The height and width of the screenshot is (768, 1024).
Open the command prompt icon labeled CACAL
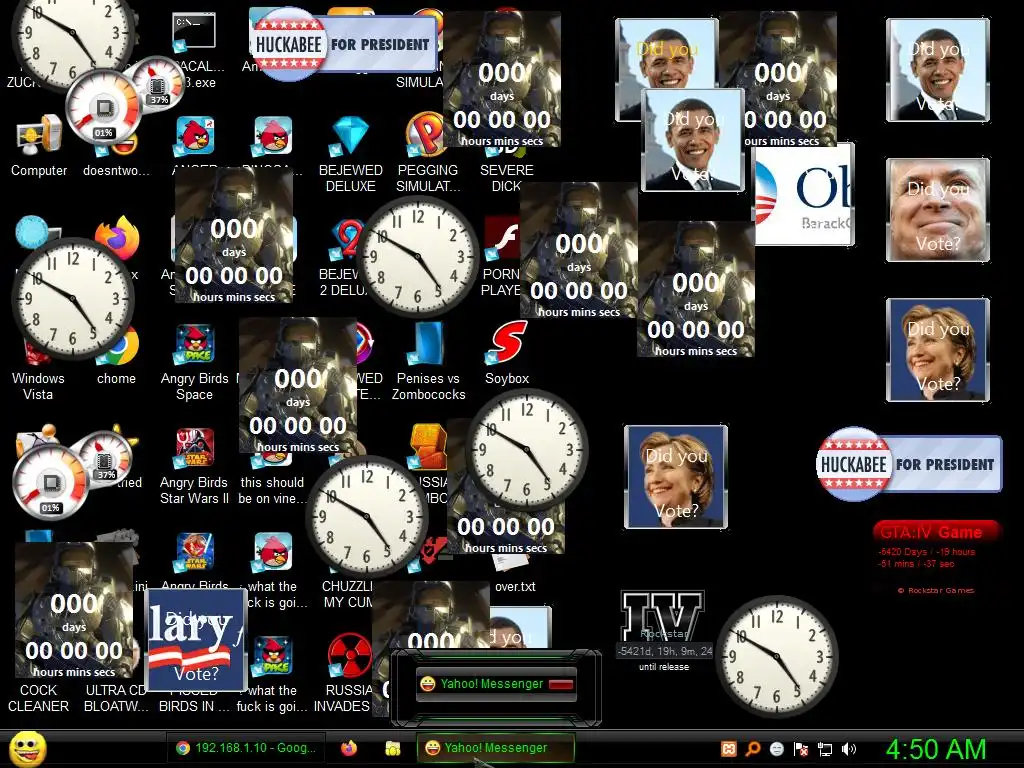coord(194,33)
